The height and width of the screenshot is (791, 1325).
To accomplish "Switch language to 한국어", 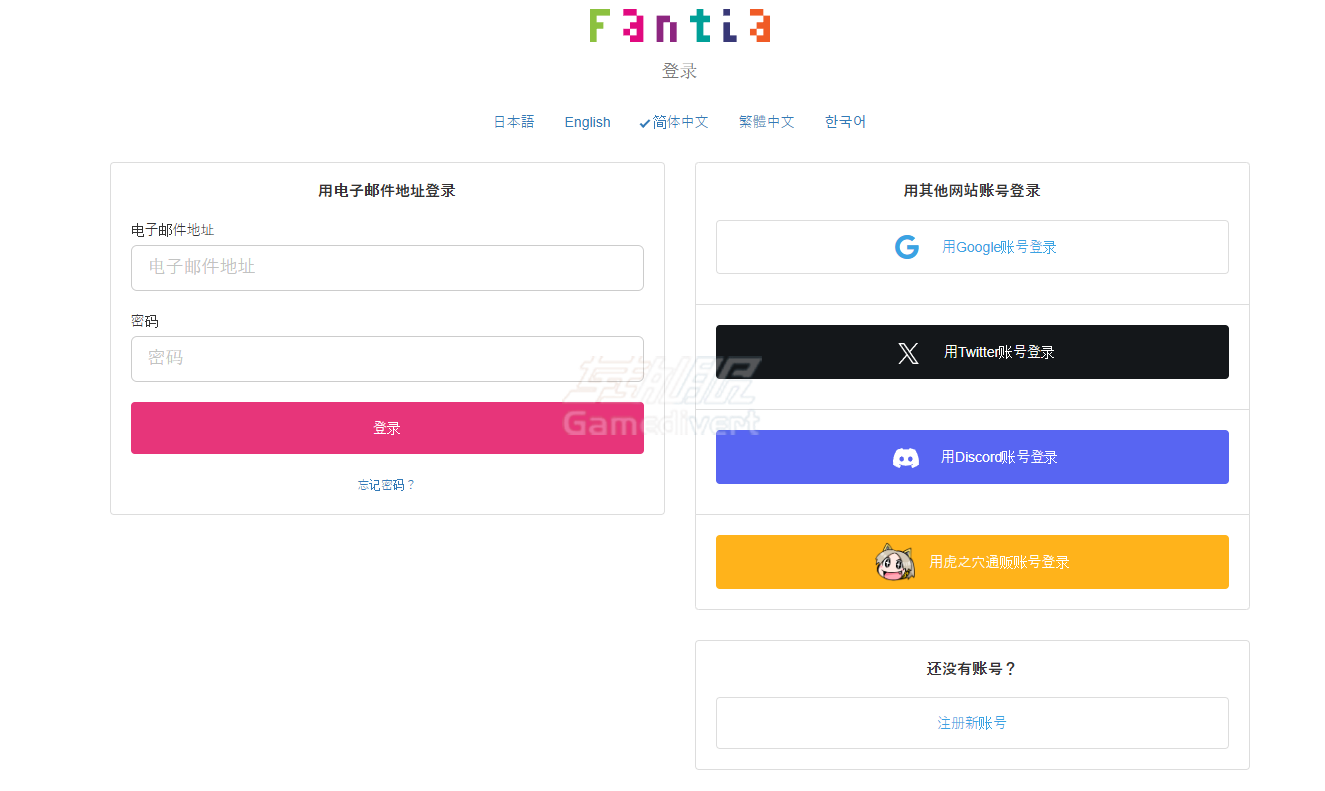I will tap(845, 122).
